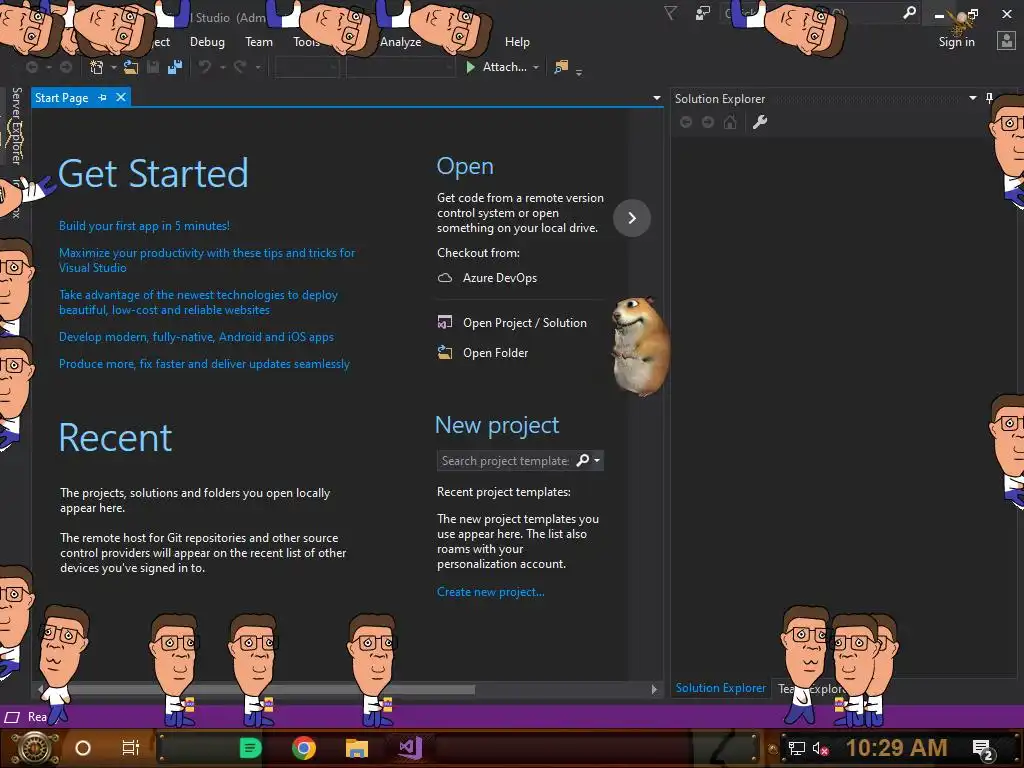
Task: Select the Start Page tab
Action: pyautogui.click(x=61, y=97)
